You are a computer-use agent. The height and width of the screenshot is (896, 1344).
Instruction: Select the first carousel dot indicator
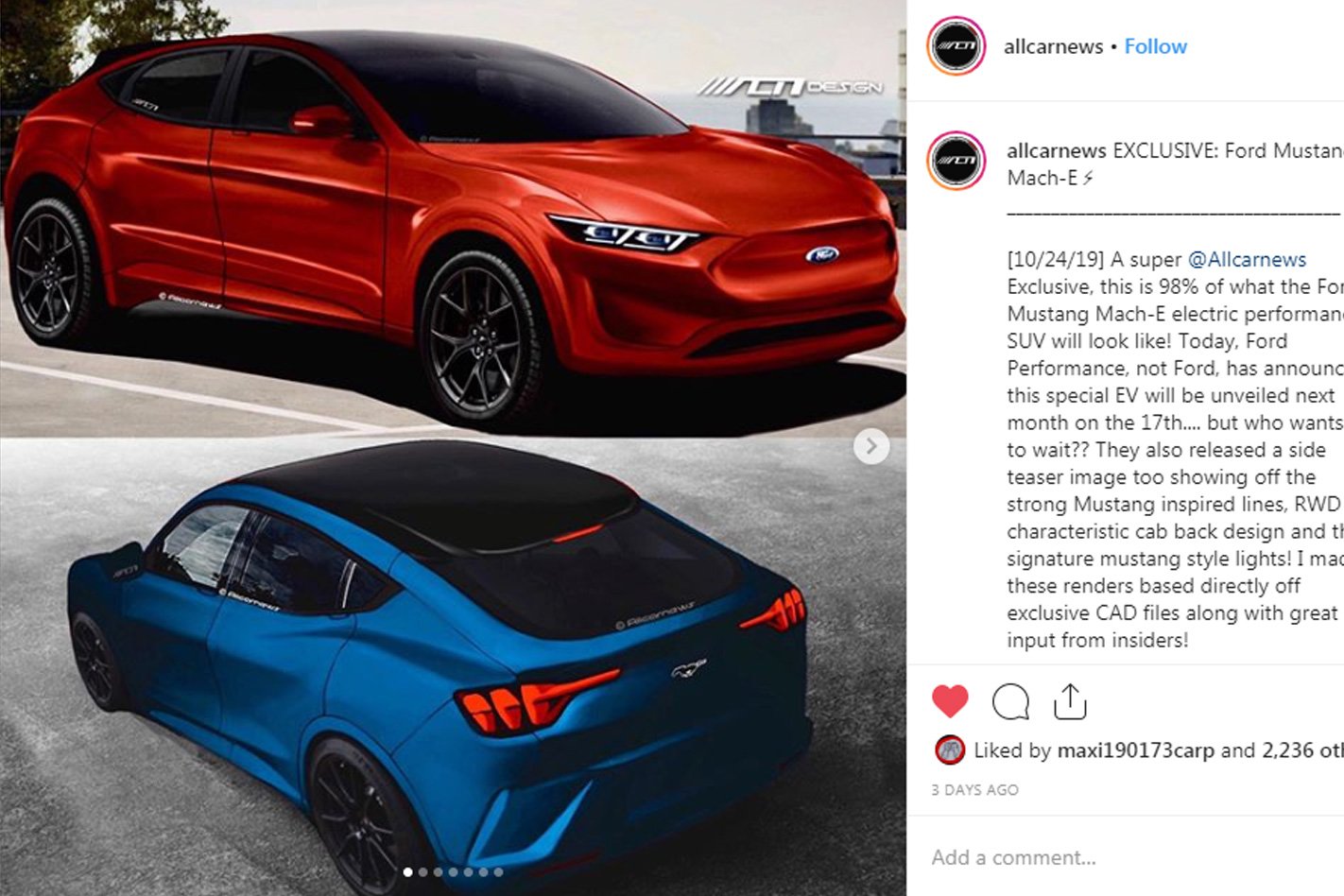(x=407, y=872)
